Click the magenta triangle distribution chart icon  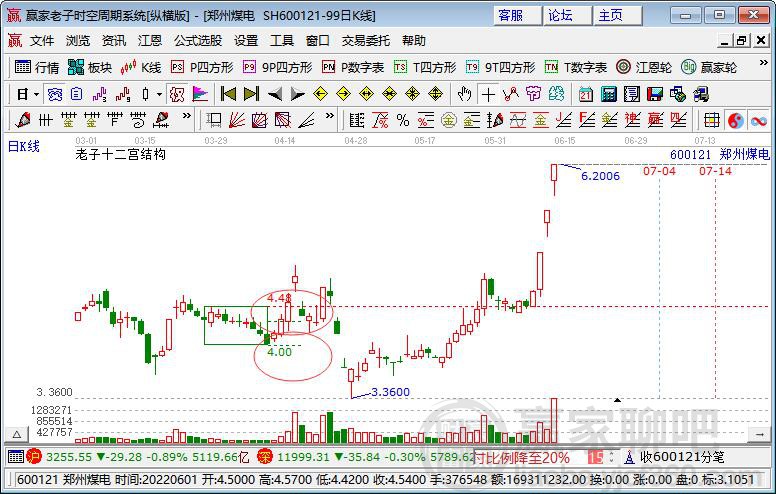200,94
